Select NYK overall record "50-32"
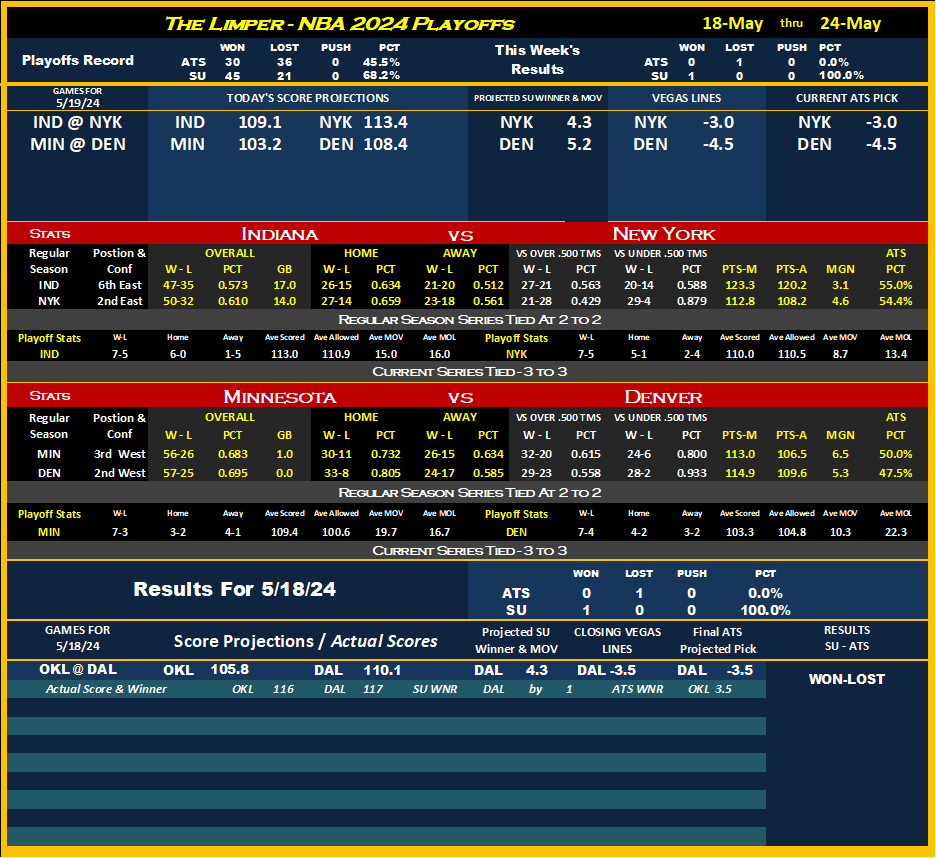The width and height of the screenshot is (936, 858). click(178, 302)
